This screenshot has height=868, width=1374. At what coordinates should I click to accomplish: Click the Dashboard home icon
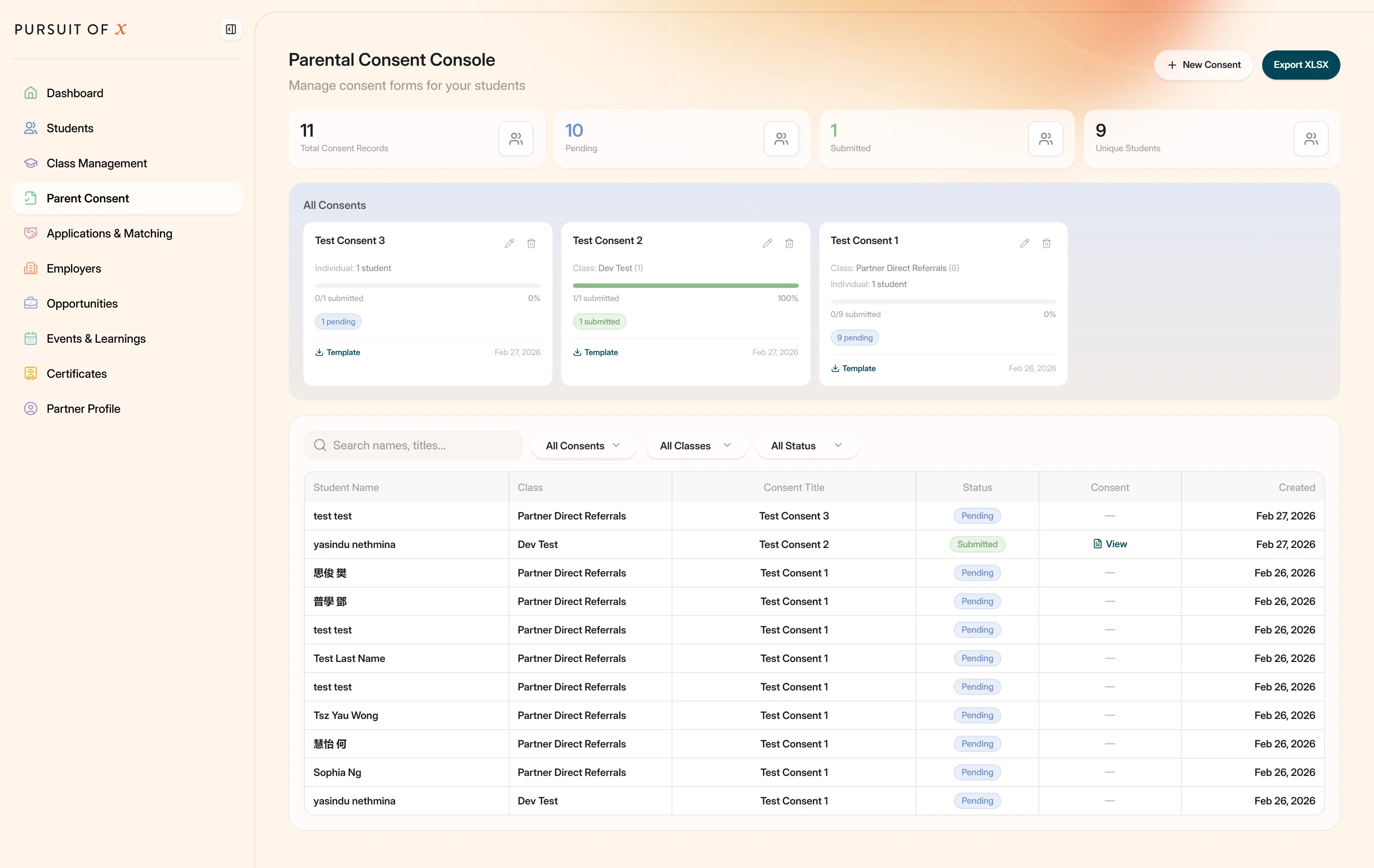(31, 93)
